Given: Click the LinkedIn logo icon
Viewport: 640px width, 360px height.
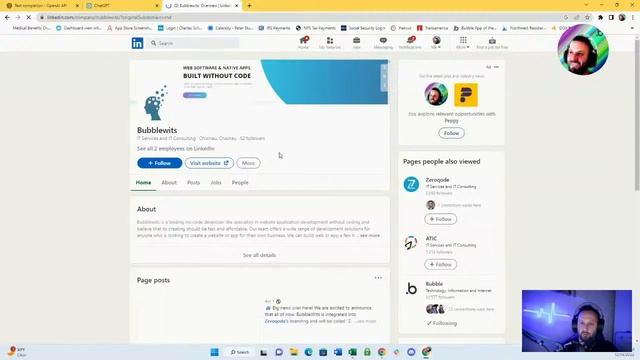Looking at the screenshot, I should click(x=138, y=43).
